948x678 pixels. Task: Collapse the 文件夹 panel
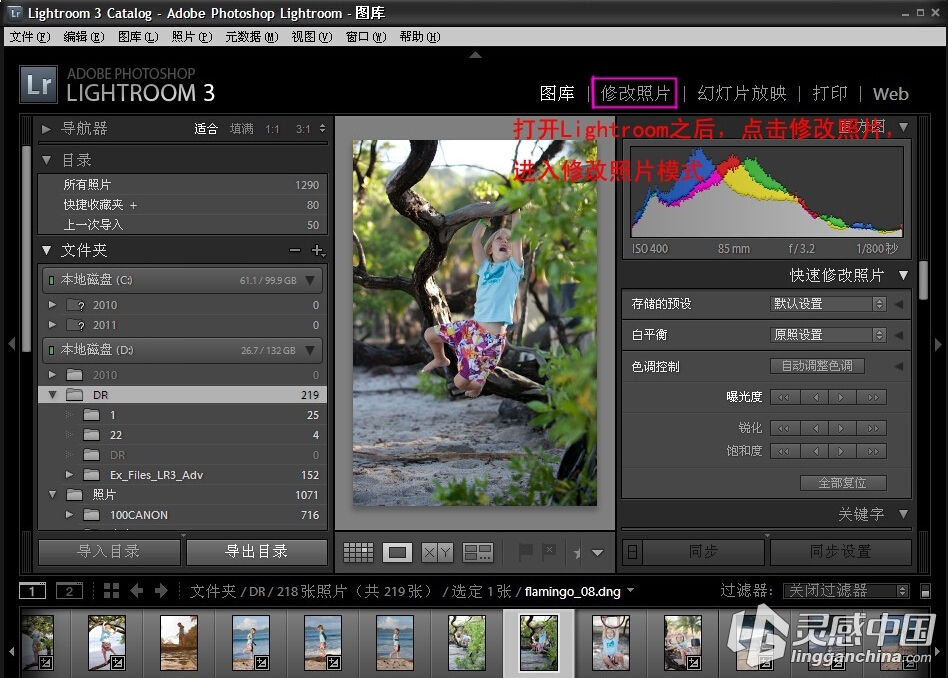tap(47, 250)
